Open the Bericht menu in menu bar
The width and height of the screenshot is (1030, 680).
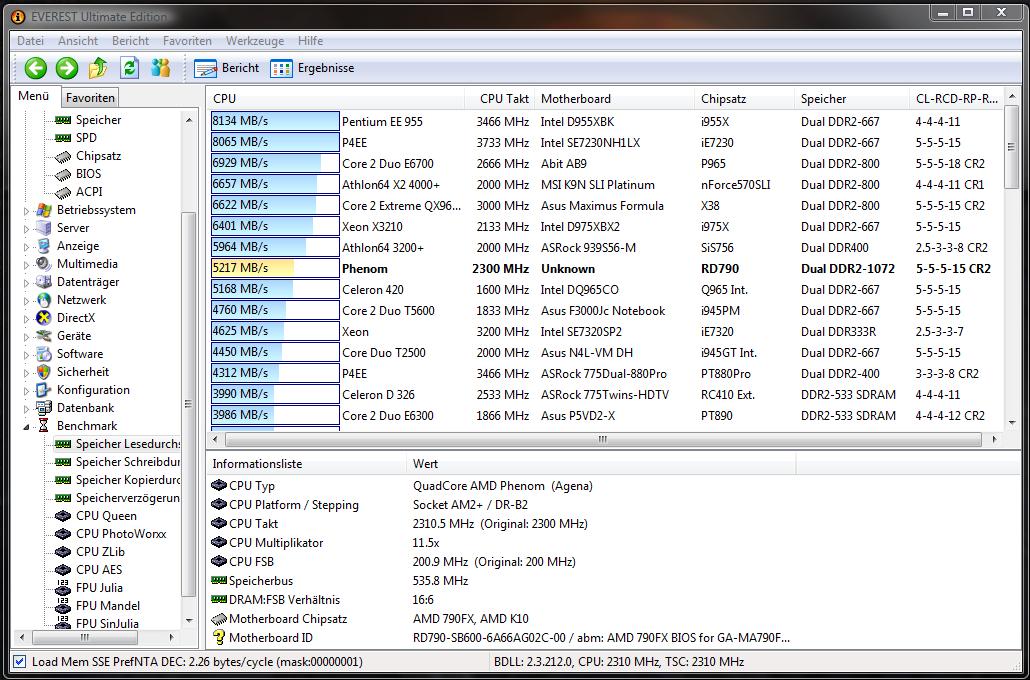click(x=130, y=41)
